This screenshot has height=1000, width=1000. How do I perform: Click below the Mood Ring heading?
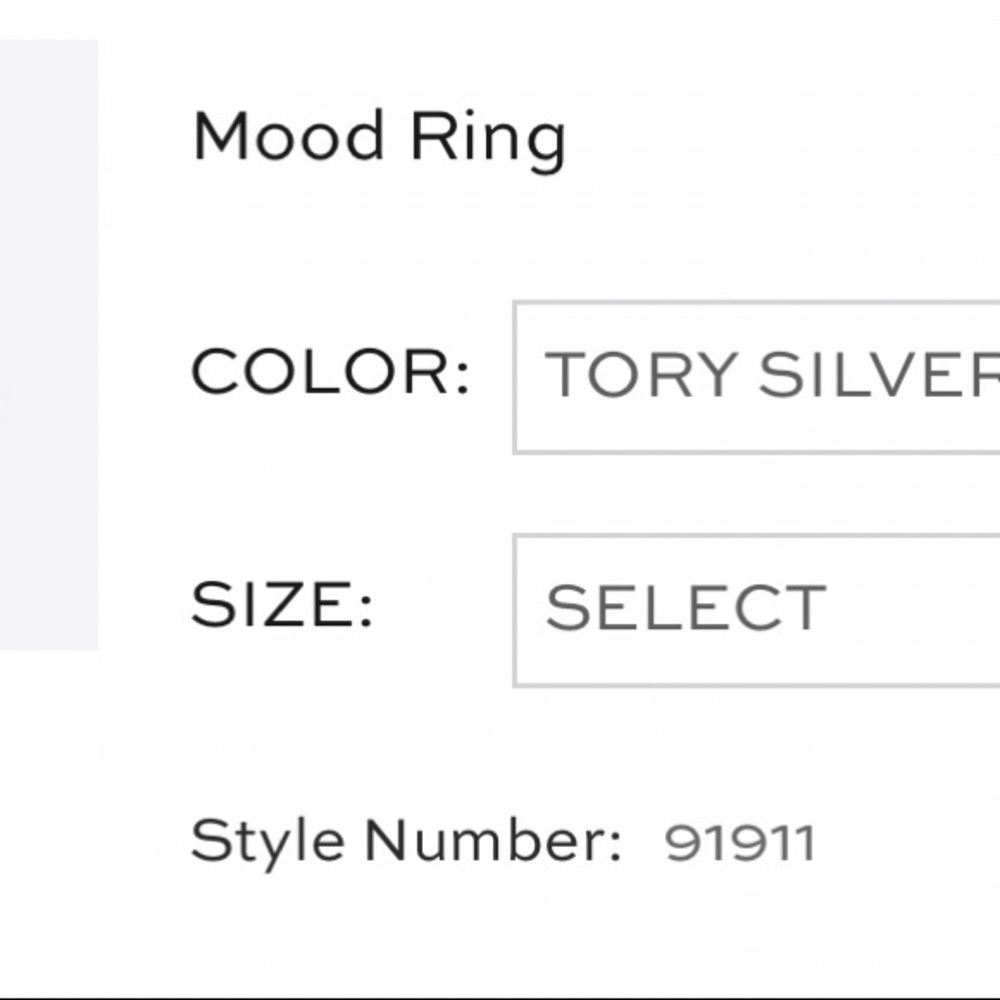(380, 220)
